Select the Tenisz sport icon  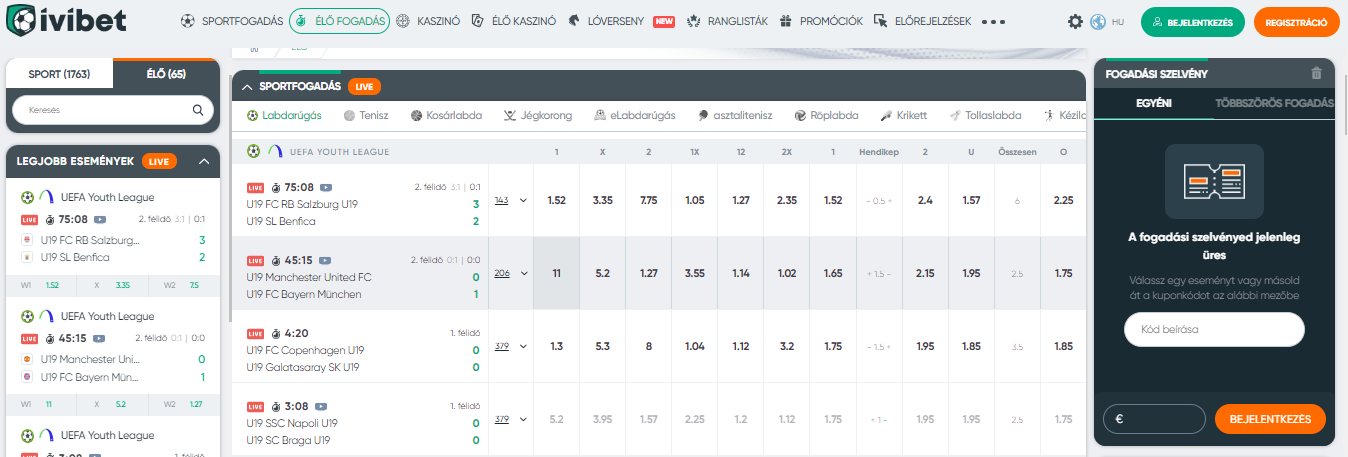[349, 115]
